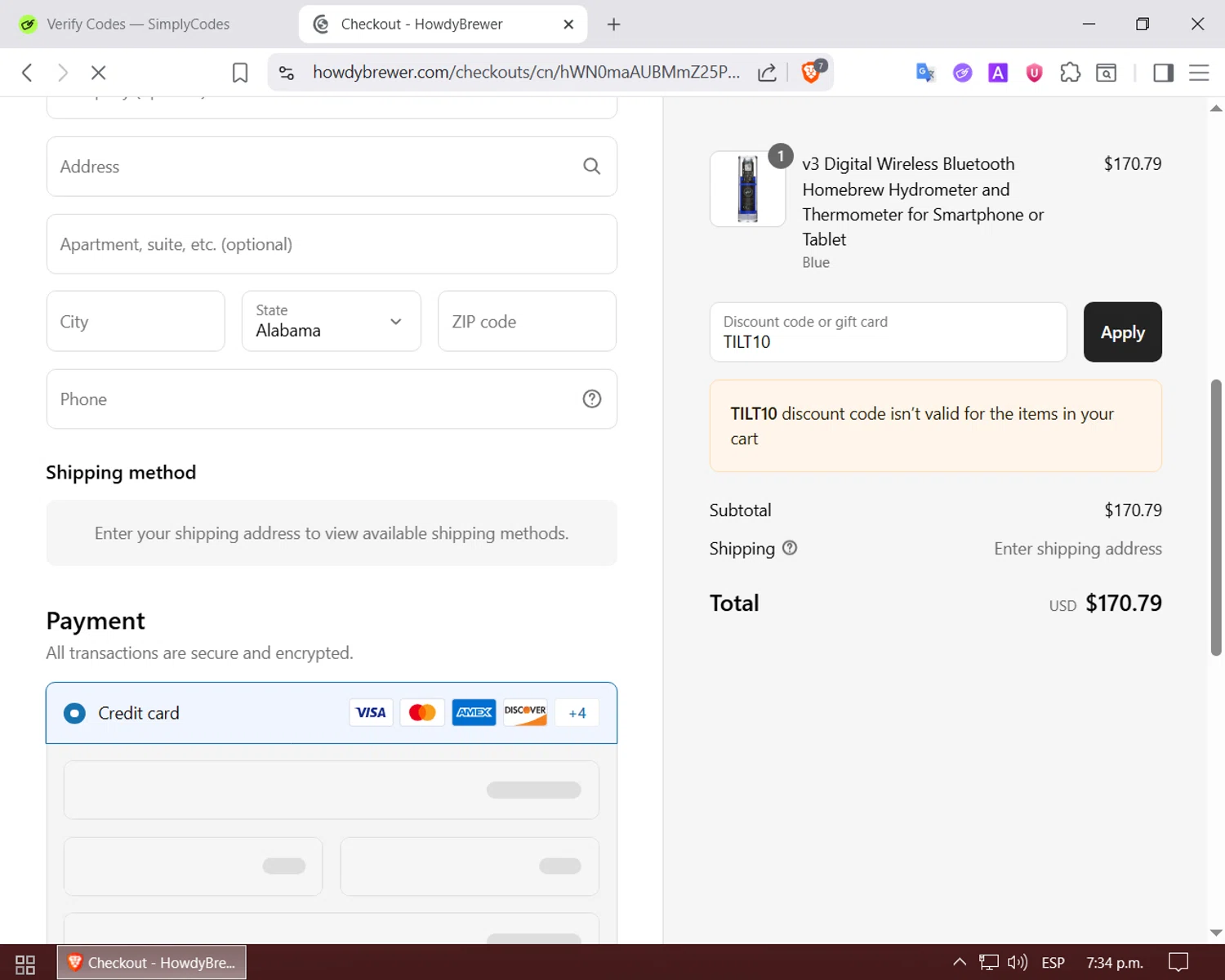Open the extensions puzzle-piece menu

[1070, 73]
